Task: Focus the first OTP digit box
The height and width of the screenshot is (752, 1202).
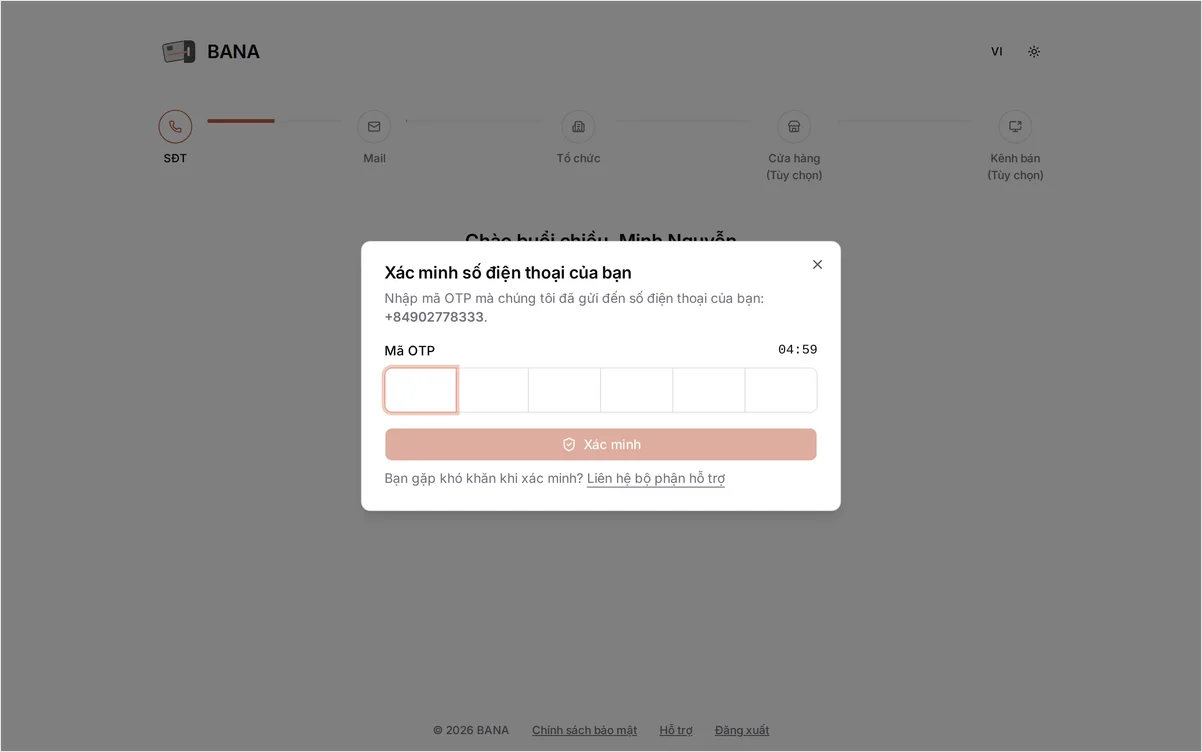Action: pos(421,390)
